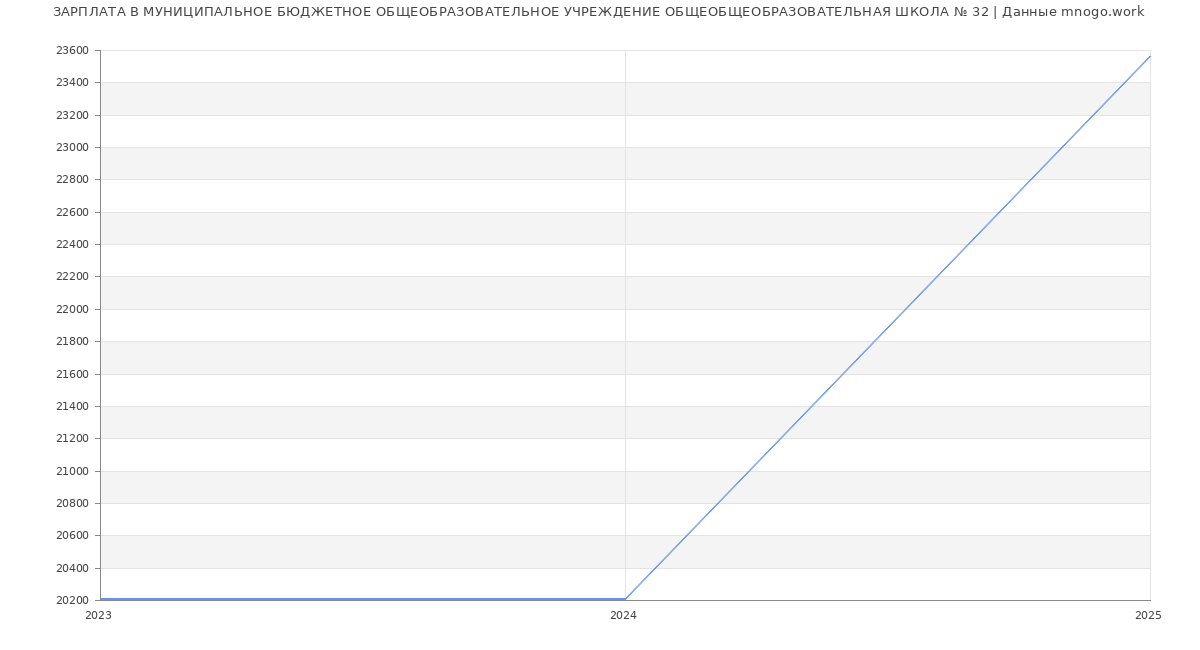
Task: Click the 23400 y-axis label
Action: pyautogui.click(x=72, y=83)
